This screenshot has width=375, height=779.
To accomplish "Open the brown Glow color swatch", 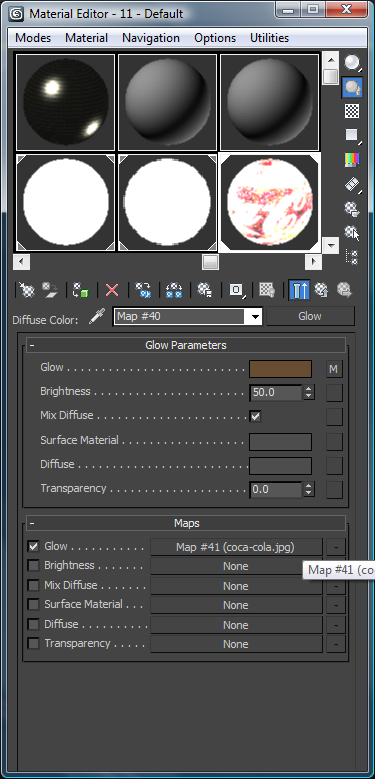I will pos(281,369).
